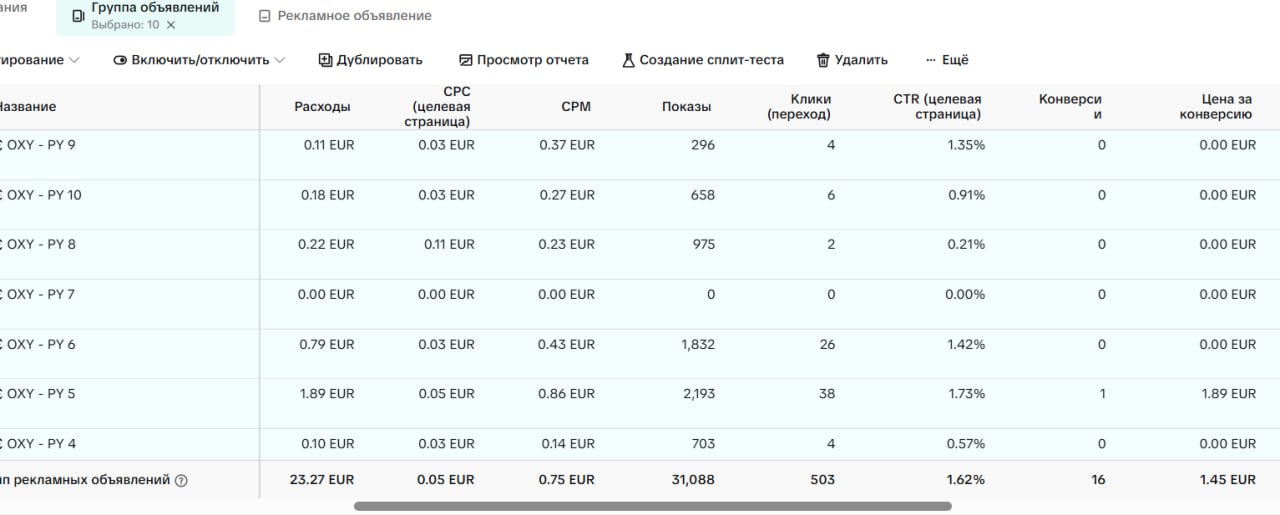Sort by CTR (целевая страница) header
This screenshot has height=515, width=1280.
click(937, 107)
